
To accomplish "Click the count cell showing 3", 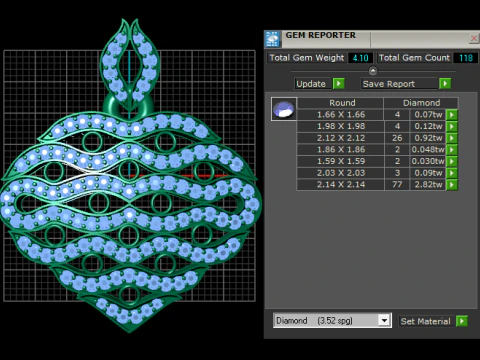I will click(x=397, y=173).
